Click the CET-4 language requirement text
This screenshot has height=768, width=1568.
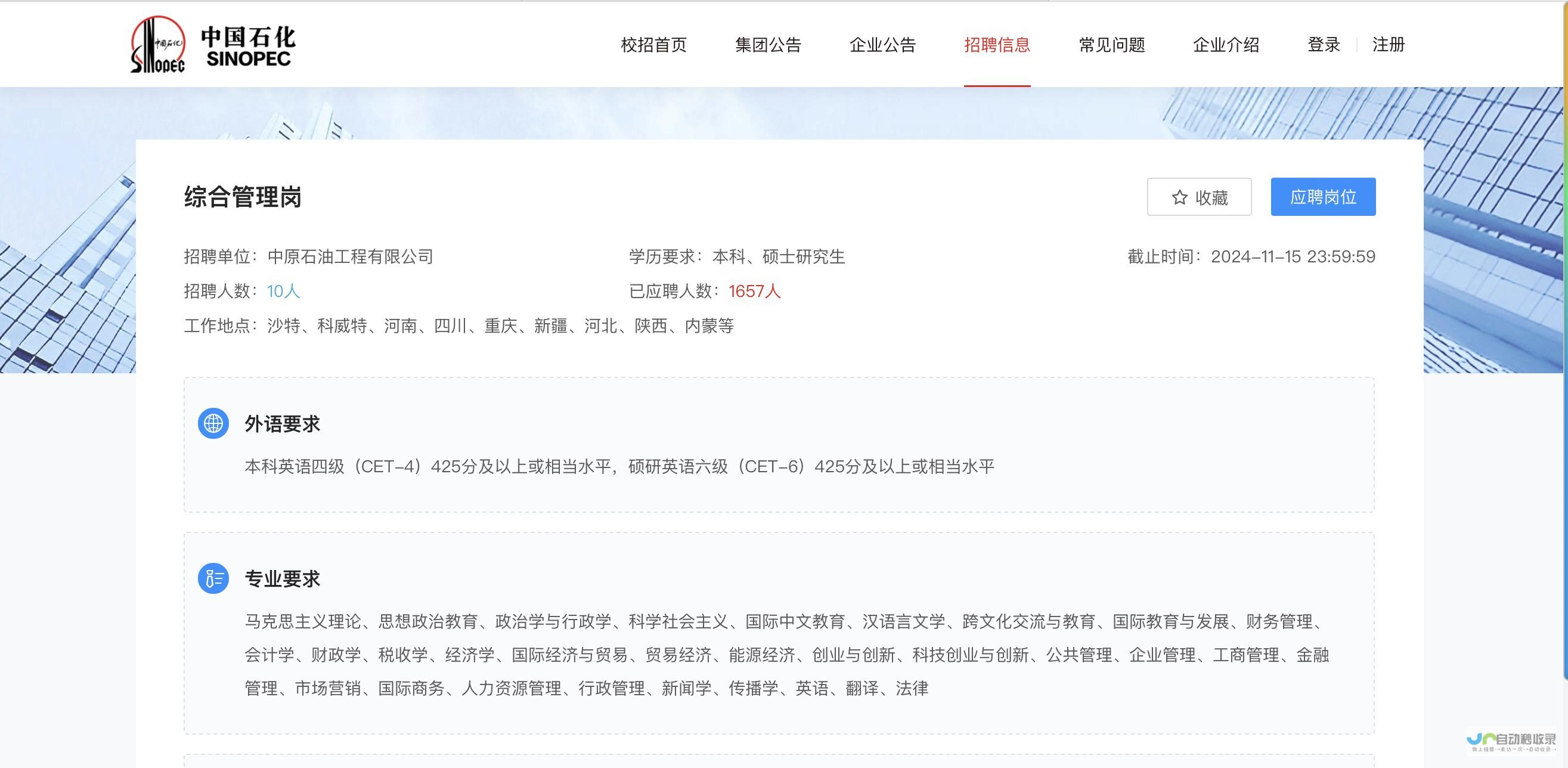pyautogui.click(x=619, y=467)
